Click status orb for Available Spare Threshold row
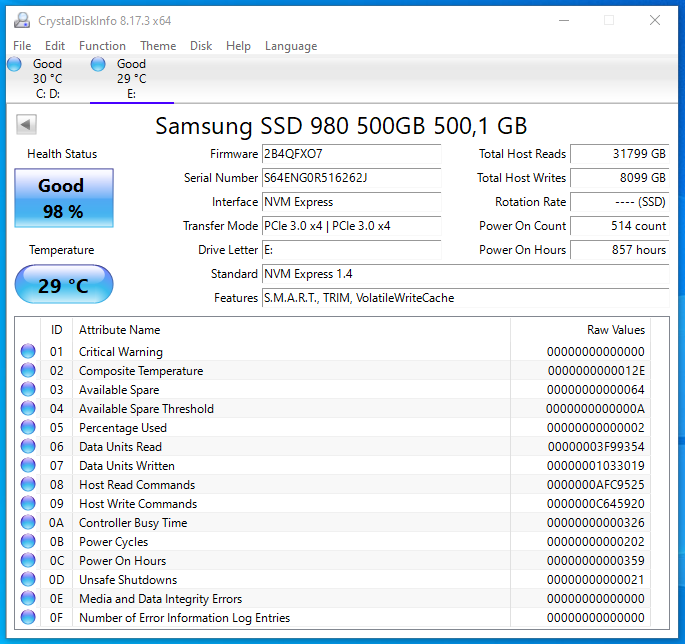Image resolution: width=685 pixels, height=644 pixels. (28, 409)
